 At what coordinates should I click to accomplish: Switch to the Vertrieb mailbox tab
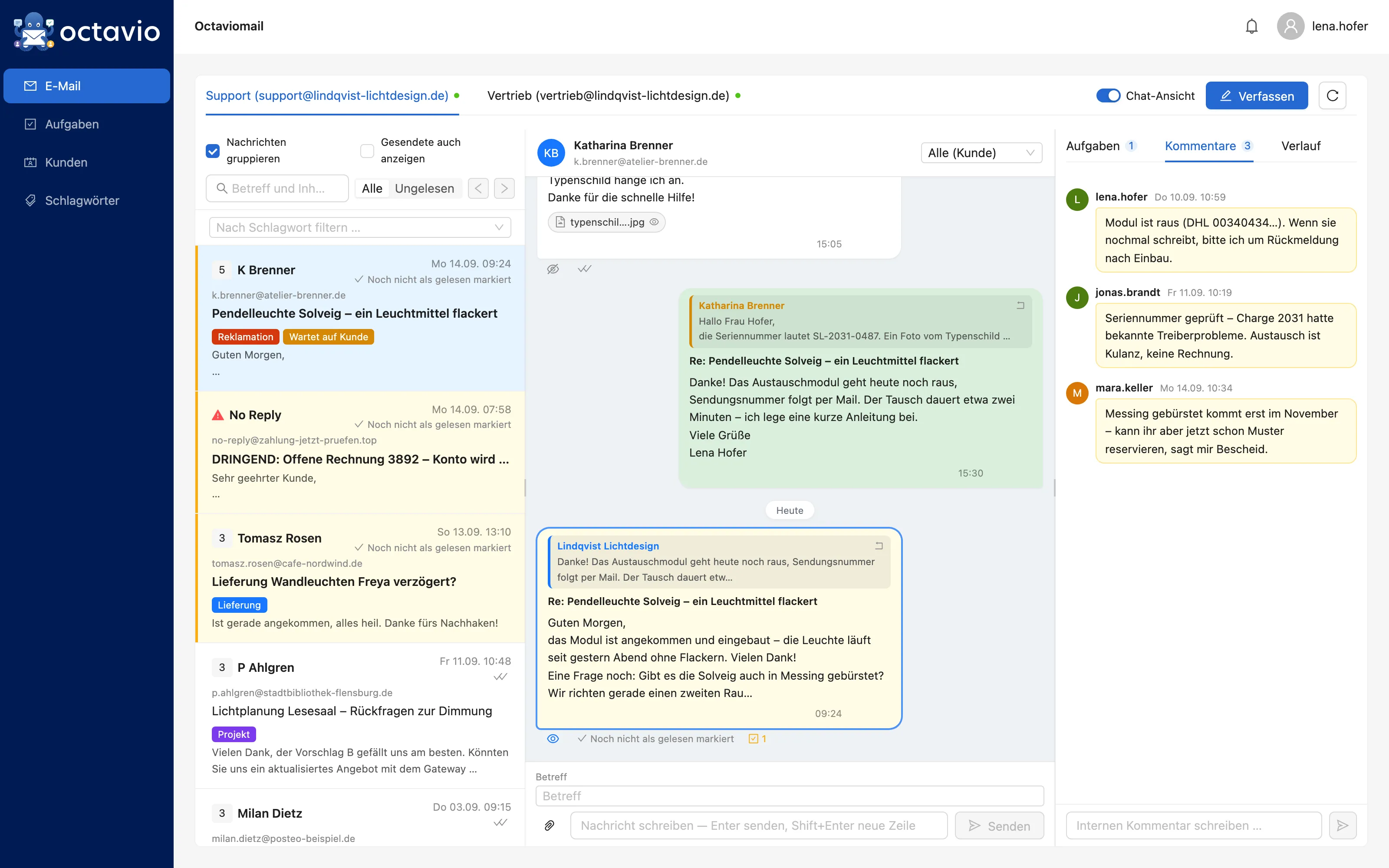[614, 95]
